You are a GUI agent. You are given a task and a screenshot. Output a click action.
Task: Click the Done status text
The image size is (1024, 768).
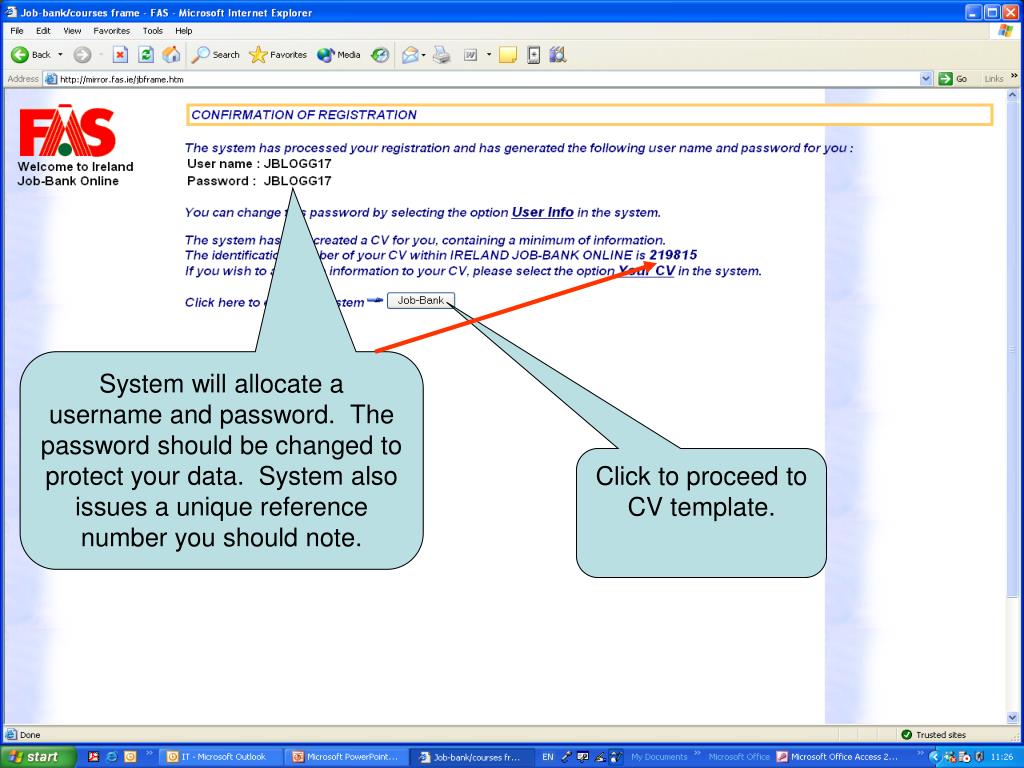click(x=29, y=735)
